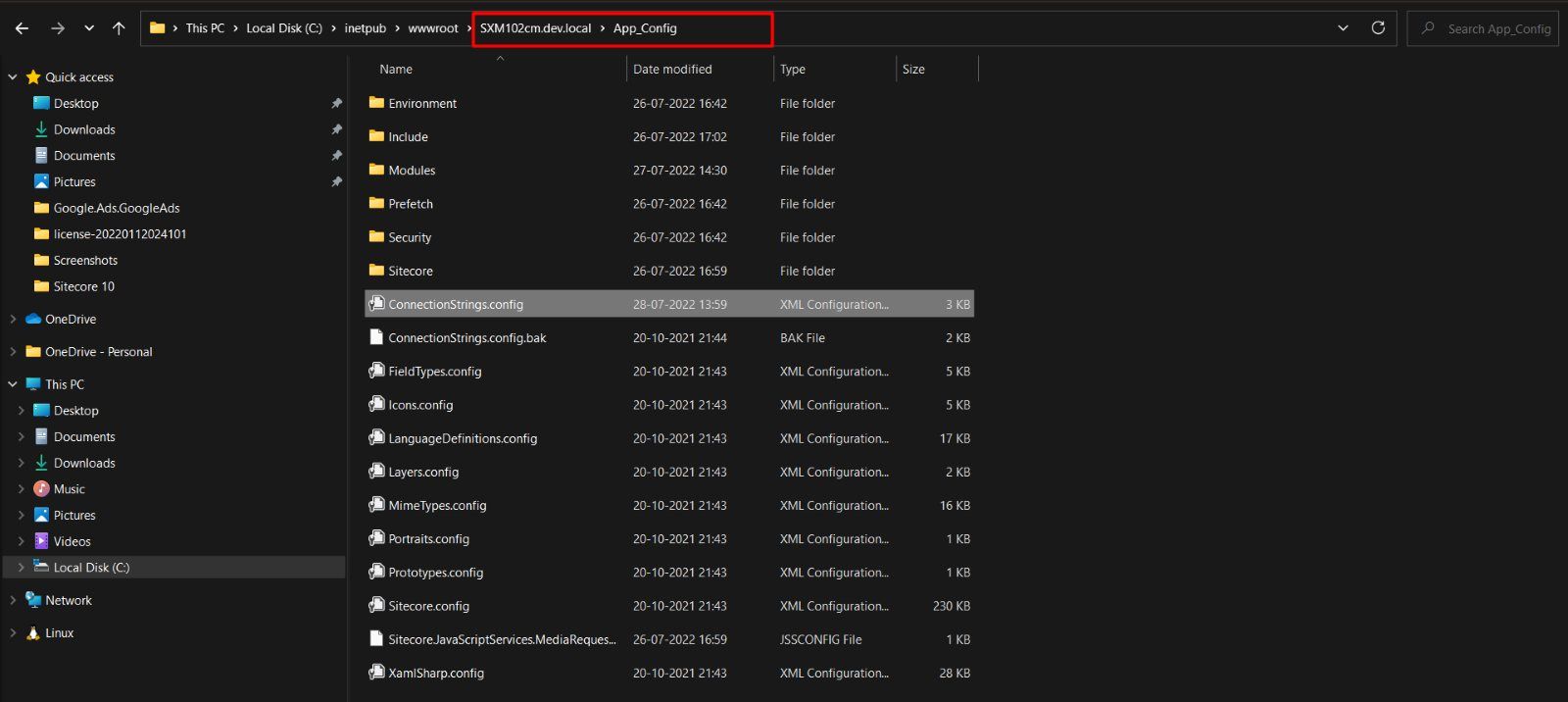Open the Screenshots folder in sidebar

pyautogui.click(x=85, y=261)
